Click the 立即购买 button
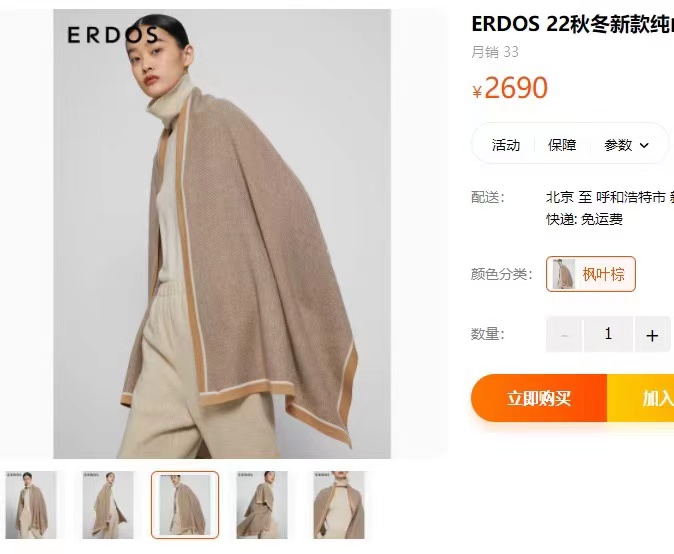The width and height of the screenshot is (674, 554). pos(539,398)
